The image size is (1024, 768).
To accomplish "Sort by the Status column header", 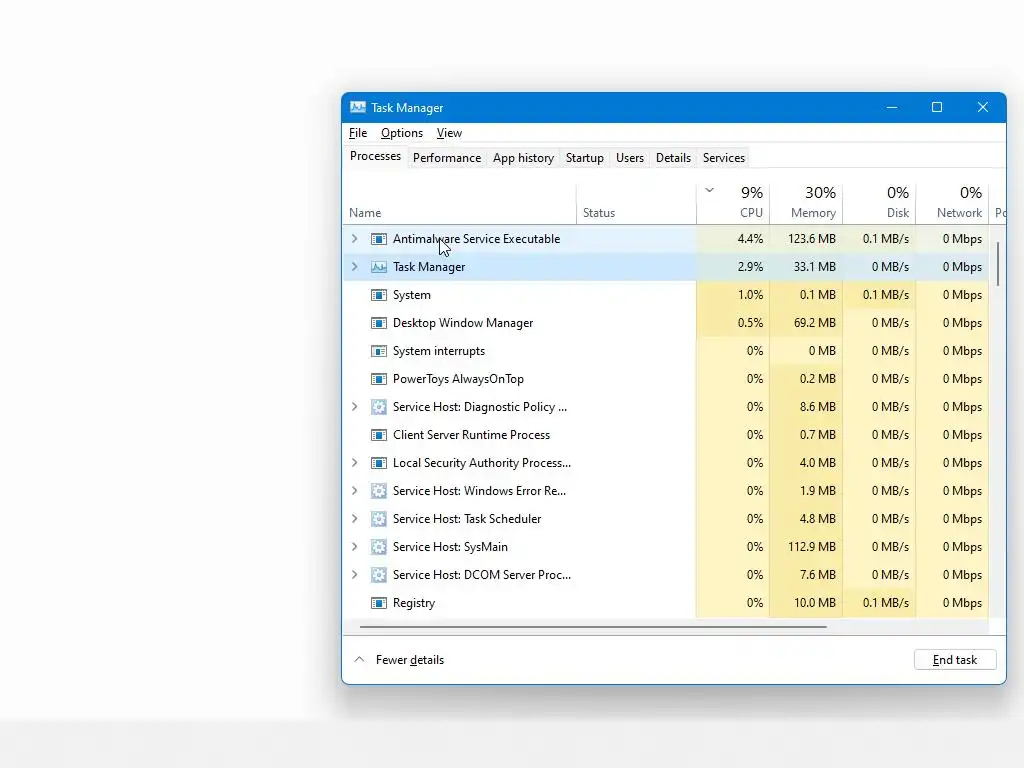I will click(636, 204).
